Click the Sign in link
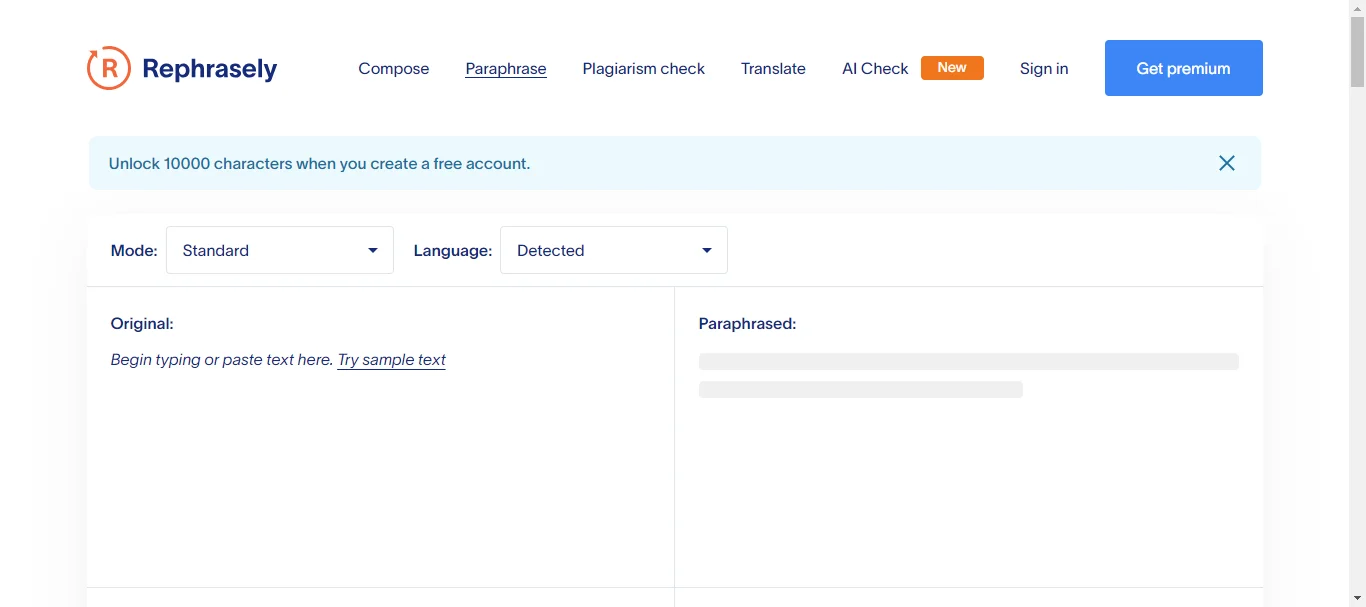 [1044, 68]
